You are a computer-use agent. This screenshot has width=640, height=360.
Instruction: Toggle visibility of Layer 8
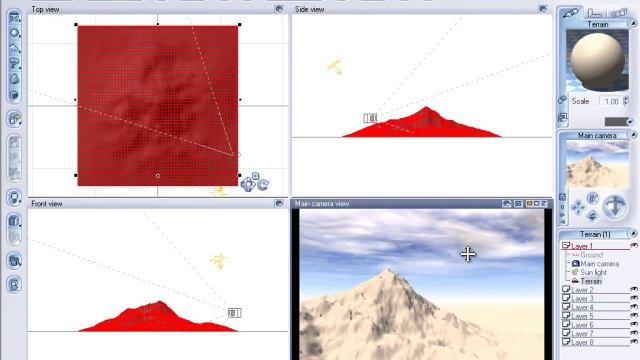(633, 342)
